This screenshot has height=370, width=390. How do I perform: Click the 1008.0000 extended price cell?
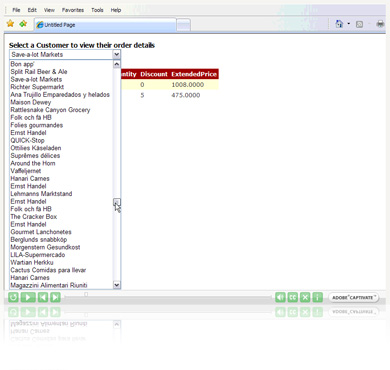click(188, 85)
